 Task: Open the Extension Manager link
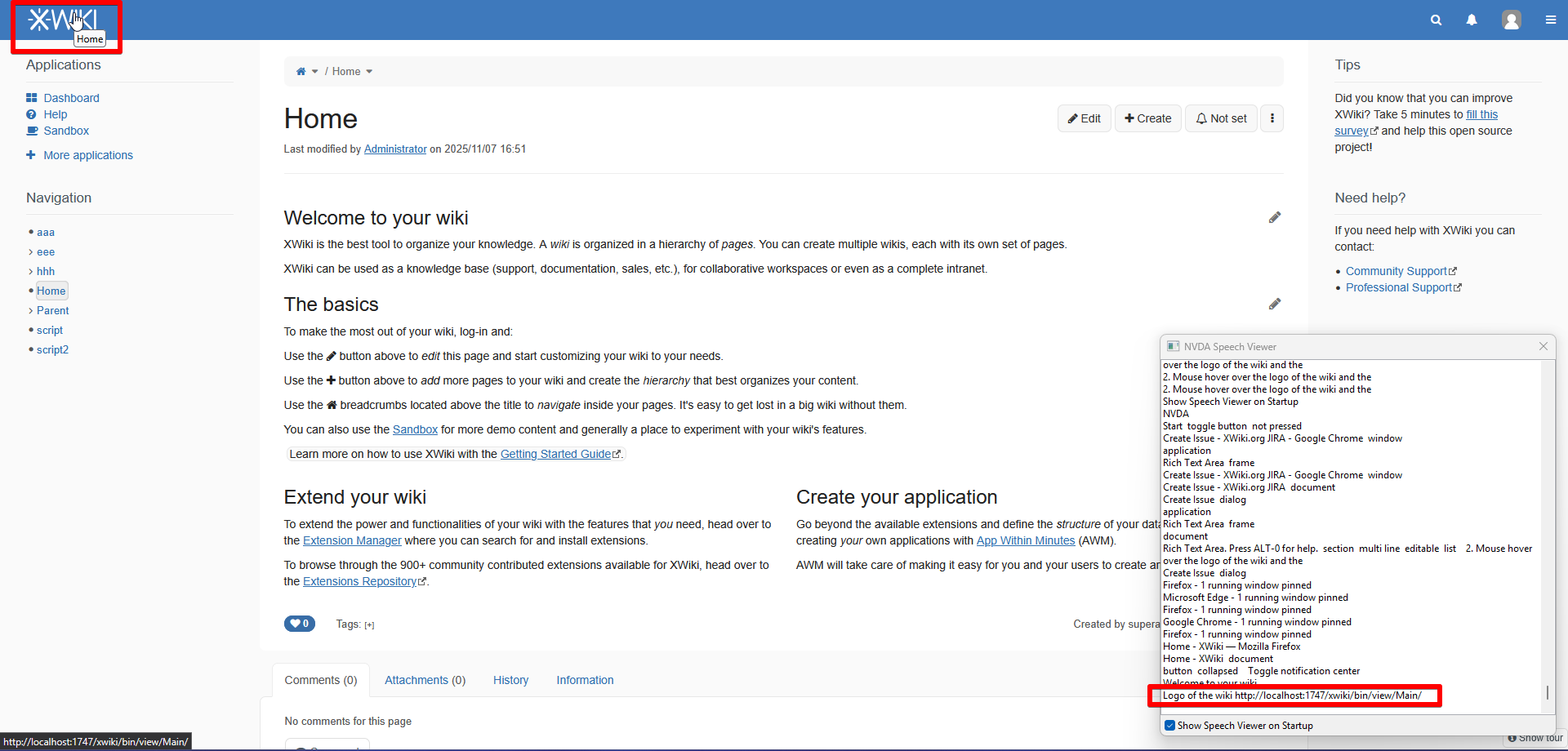[x=352, y=540]
